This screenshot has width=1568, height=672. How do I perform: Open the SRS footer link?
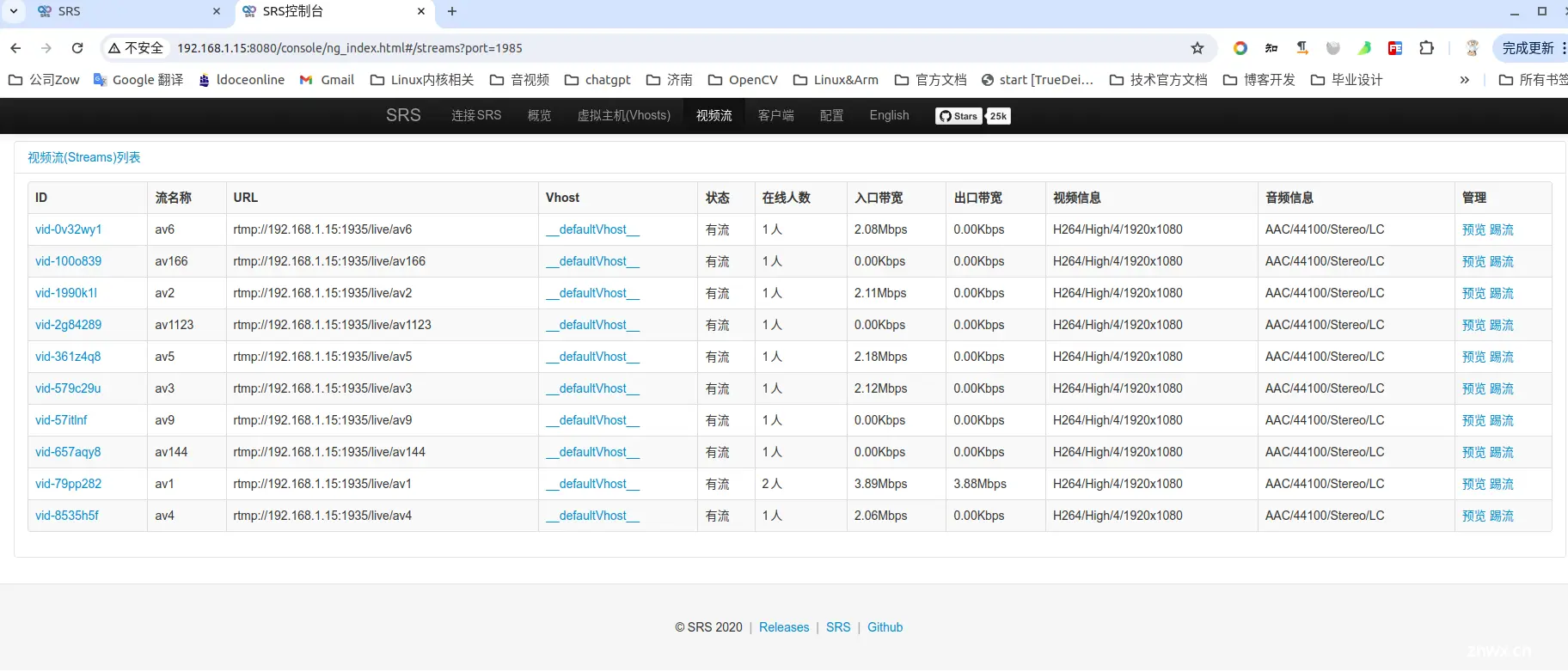coord(838,627)
